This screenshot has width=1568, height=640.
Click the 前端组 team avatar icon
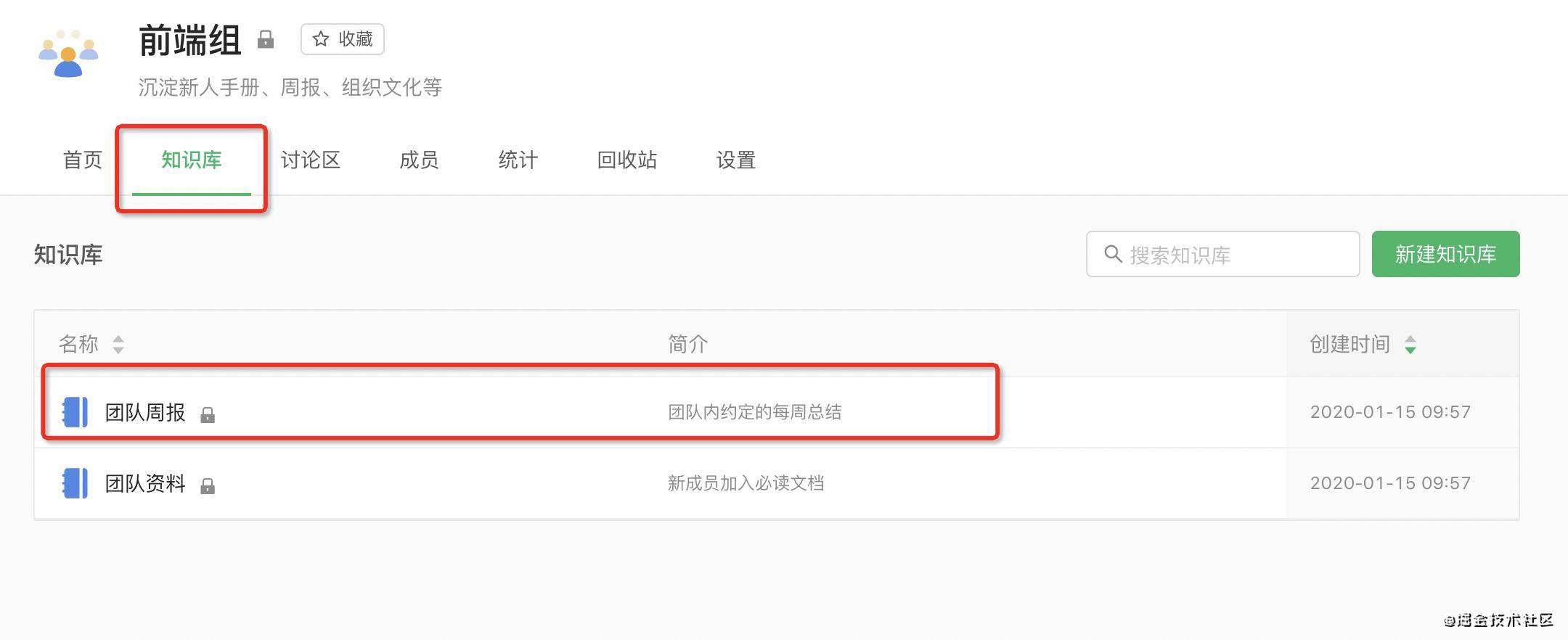(68, 53)
